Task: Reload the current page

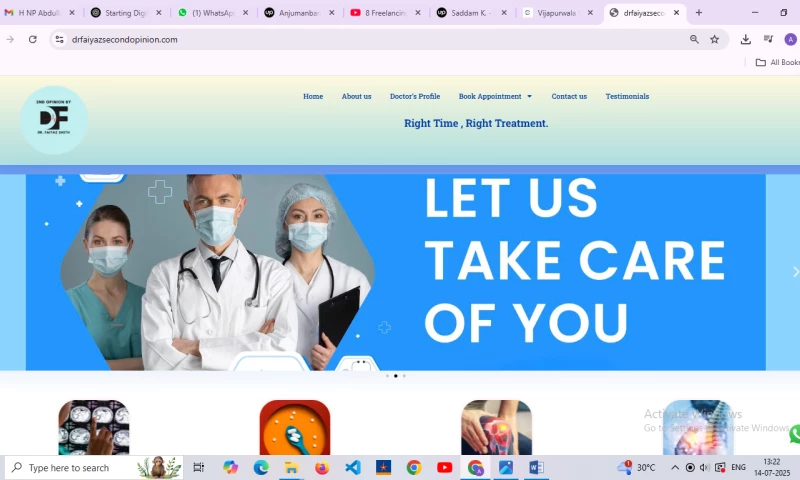Action: coord(33,39)
